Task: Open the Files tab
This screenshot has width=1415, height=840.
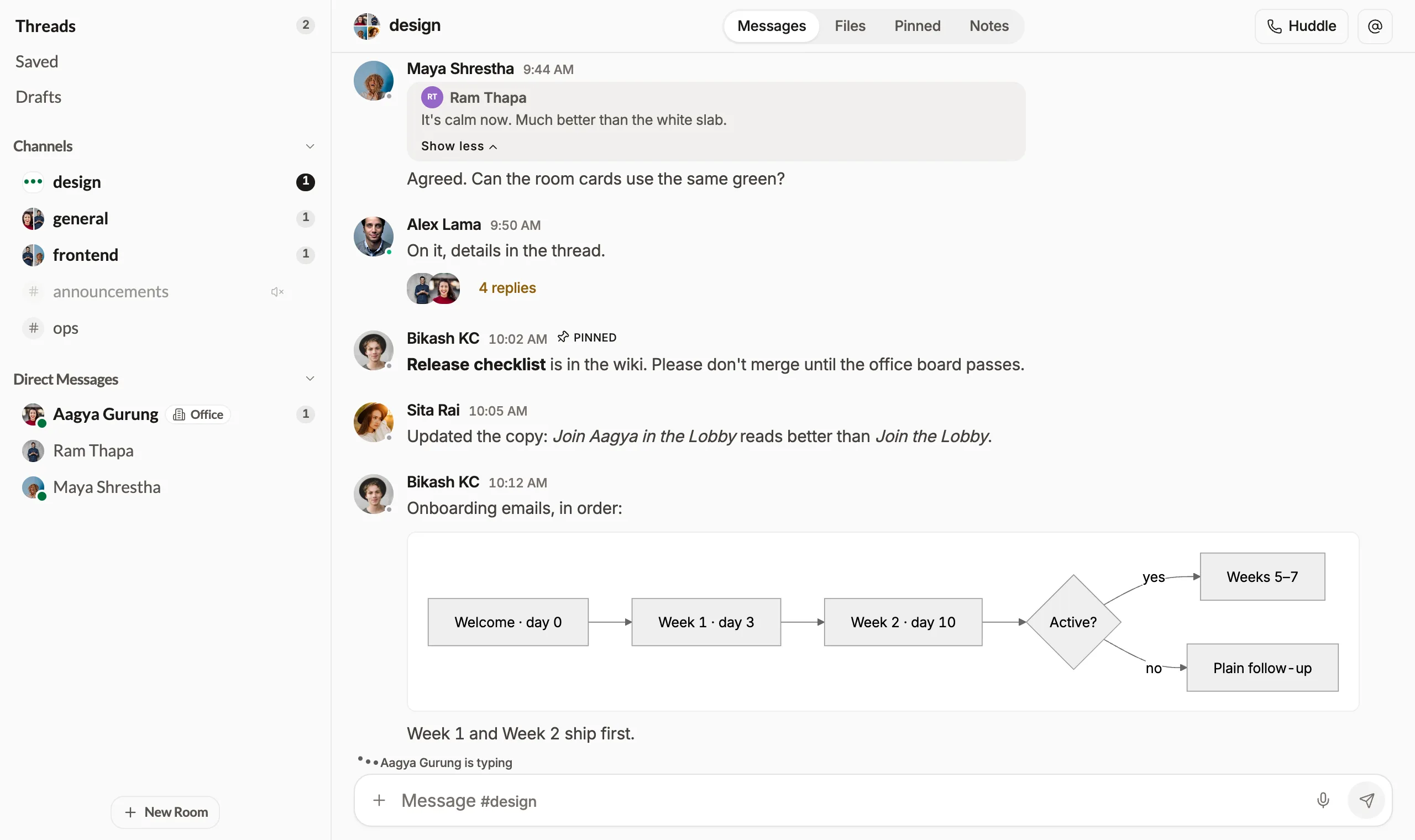Action: coord(849,26)
